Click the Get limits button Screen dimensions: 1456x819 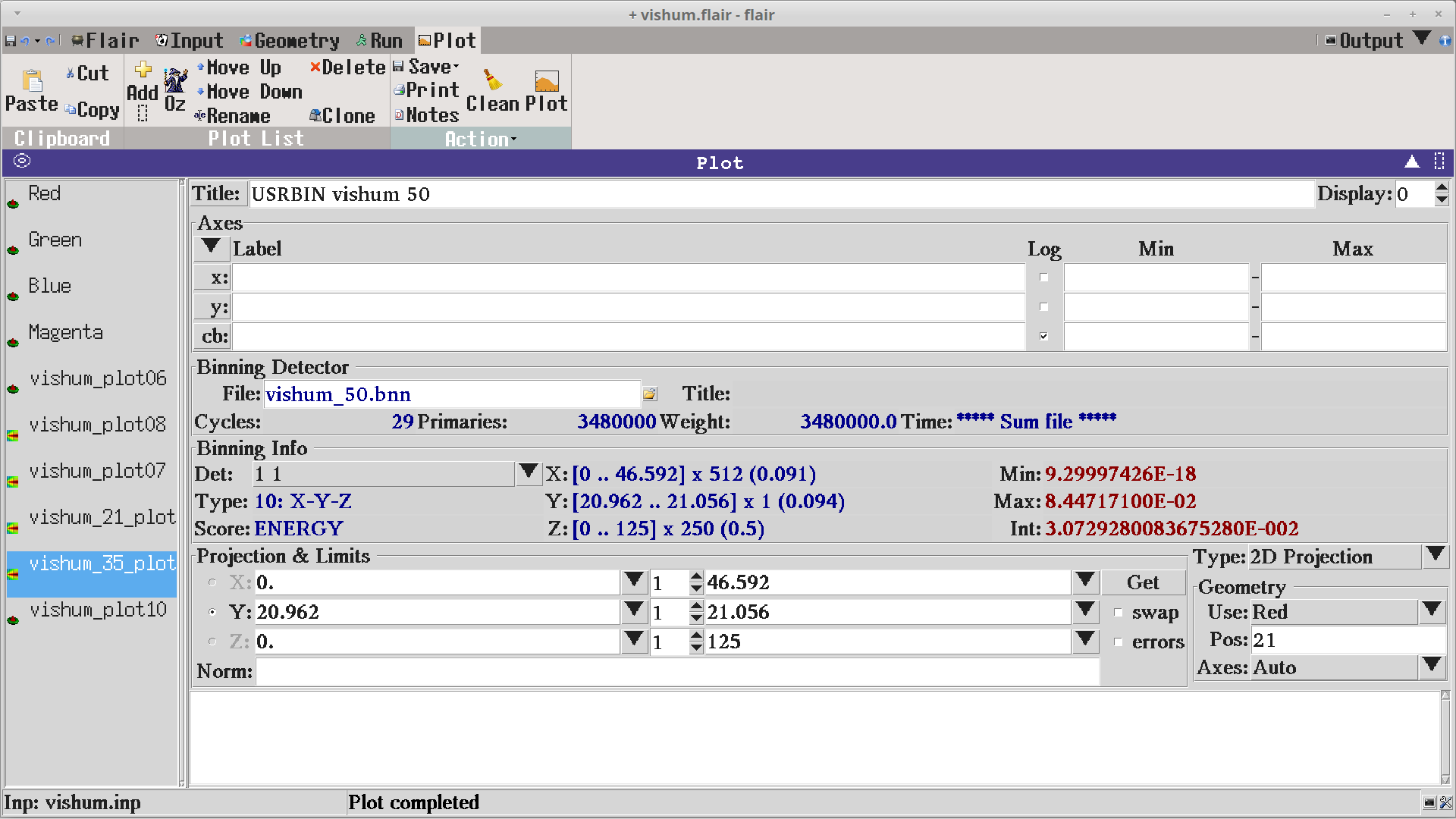(1143, 582)
